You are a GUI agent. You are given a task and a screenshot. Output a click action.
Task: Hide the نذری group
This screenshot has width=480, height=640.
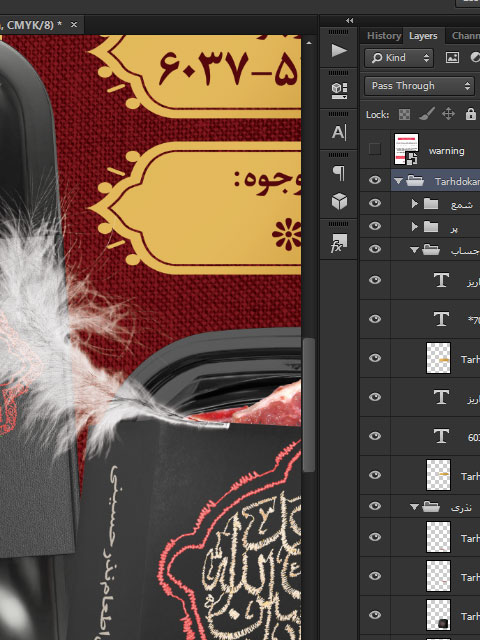pyautogui.click(x=375, y=506)
